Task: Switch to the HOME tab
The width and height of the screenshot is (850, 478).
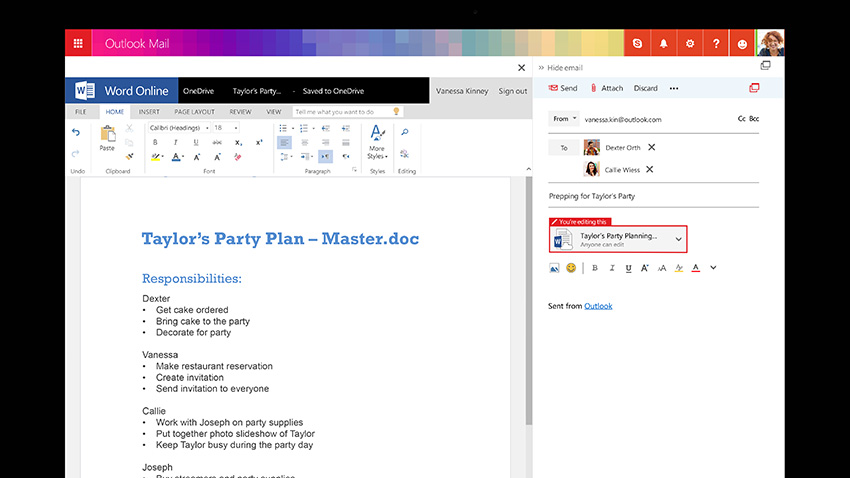Action: (x=114, y=112)
